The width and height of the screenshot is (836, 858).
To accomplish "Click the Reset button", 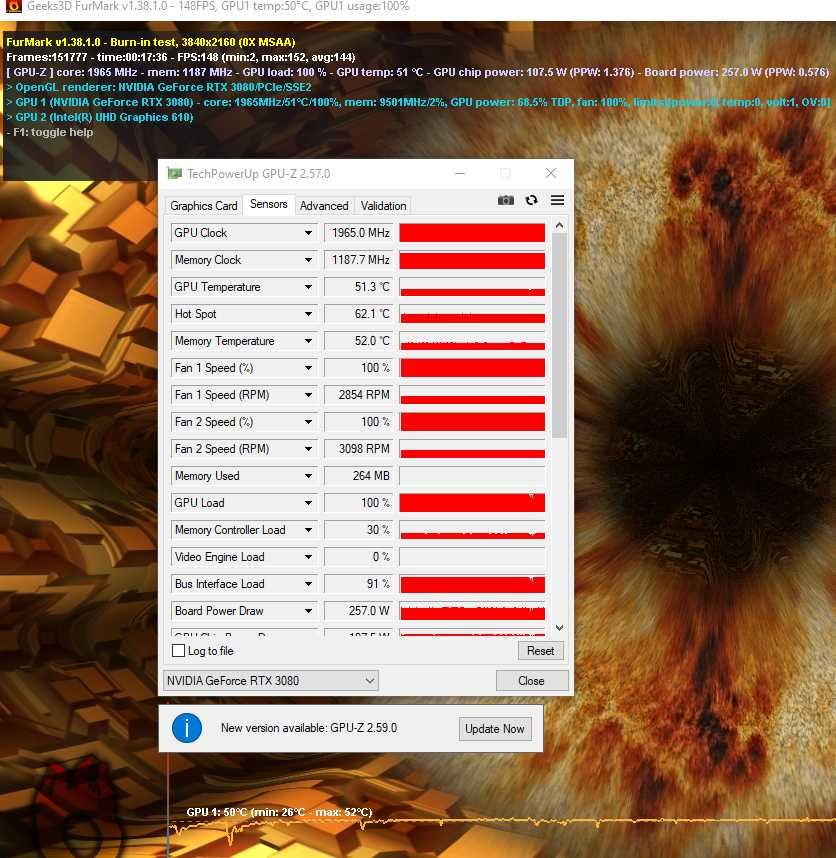I will pos(541,651).
